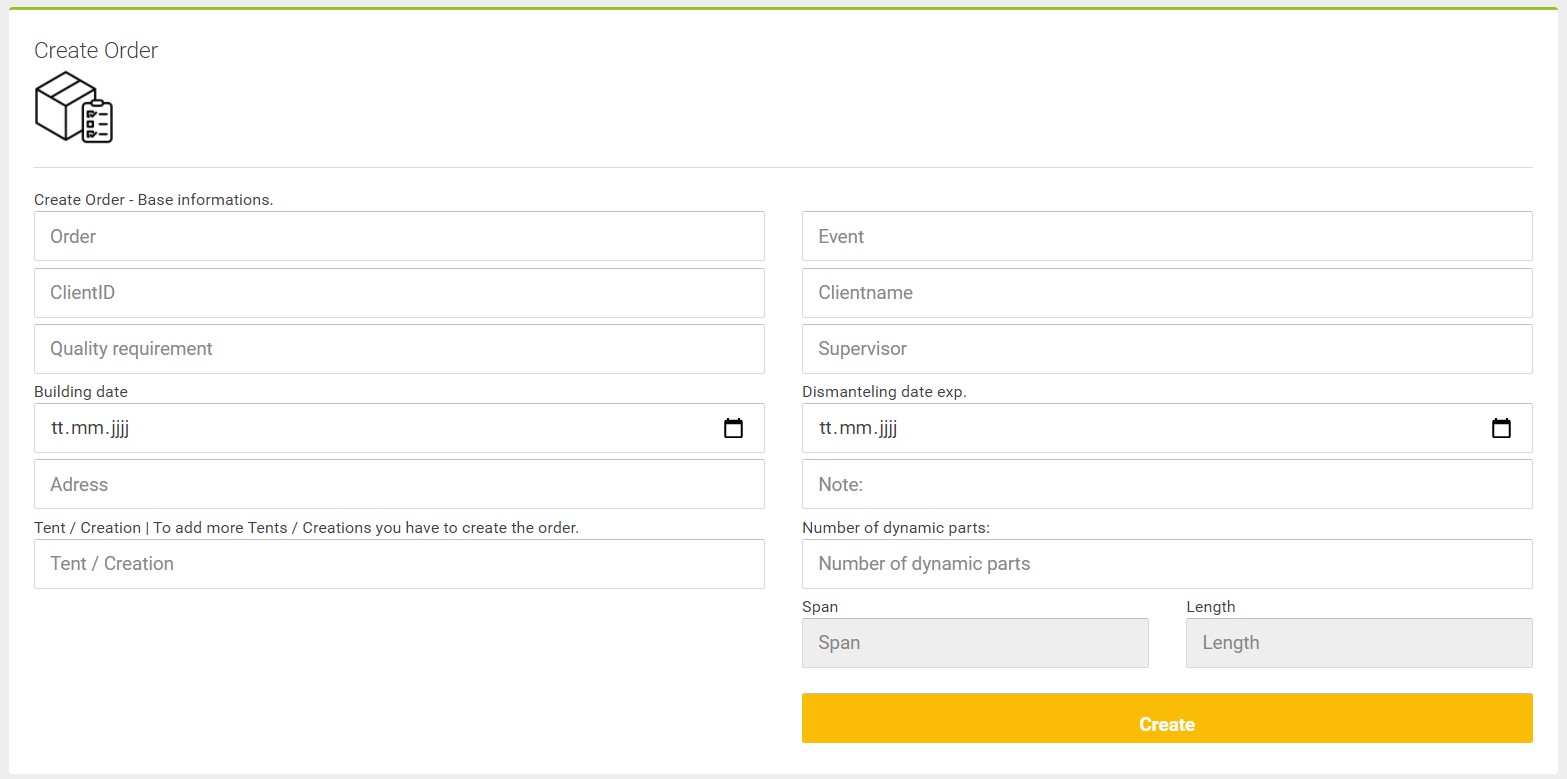Focus the Number of dynamic parts field
Image resolution: width=1567 pixels, height=779 pixels.
(1167, 564)
